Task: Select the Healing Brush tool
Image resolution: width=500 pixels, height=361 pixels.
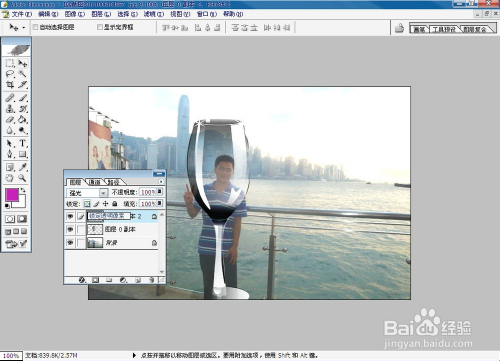Action: click(10, 98)
